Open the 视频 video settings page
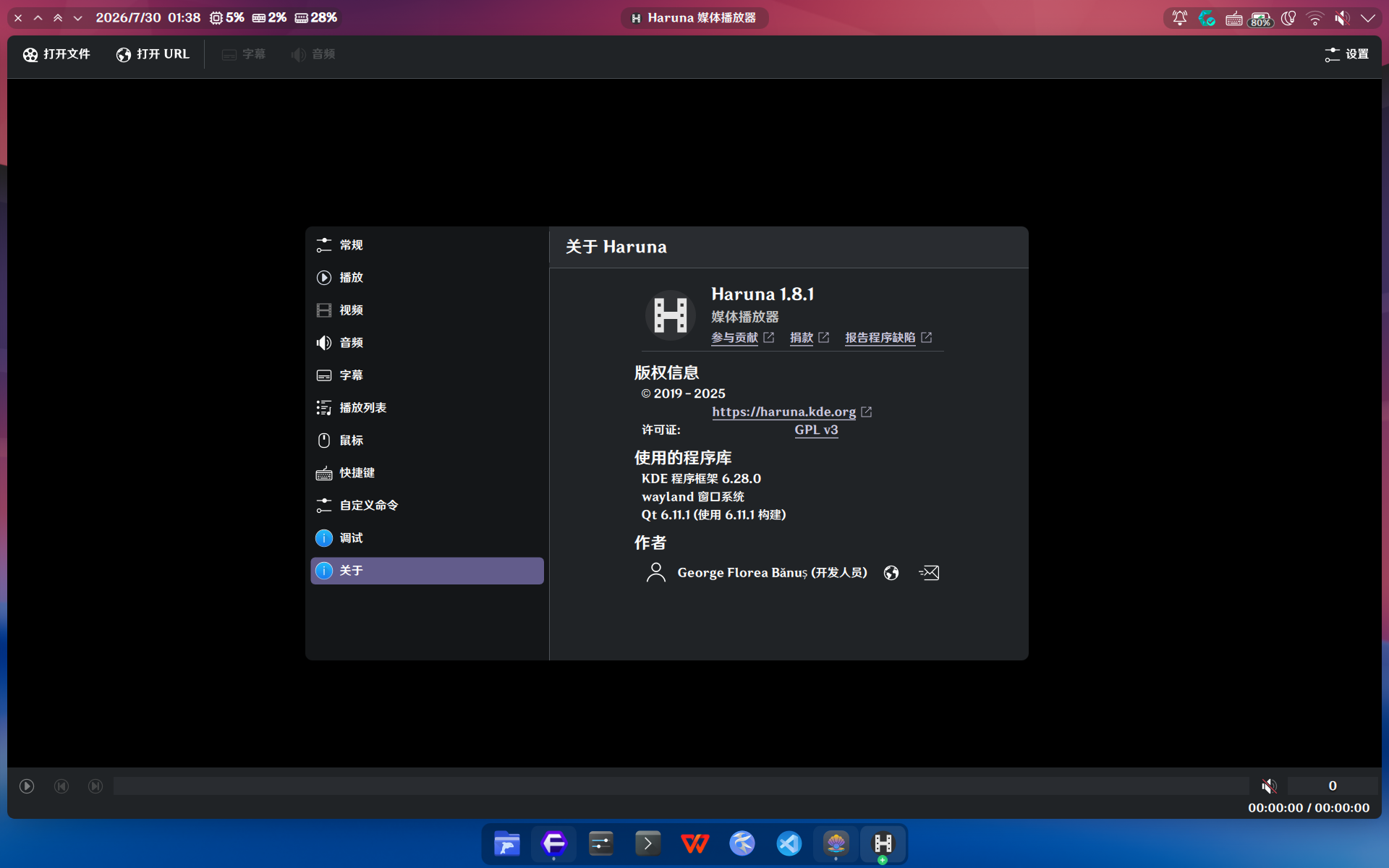The height and width of the screenshot is (868, 1389). pos(427,310)
